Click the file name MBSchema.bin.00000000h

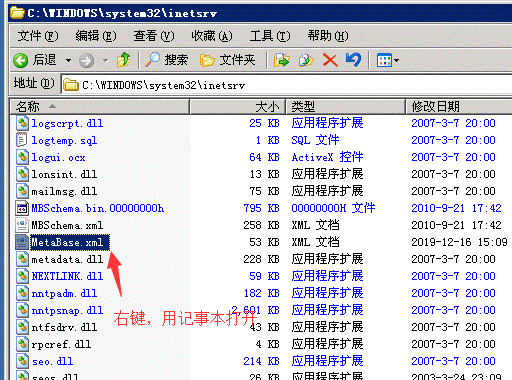[97, 208]
